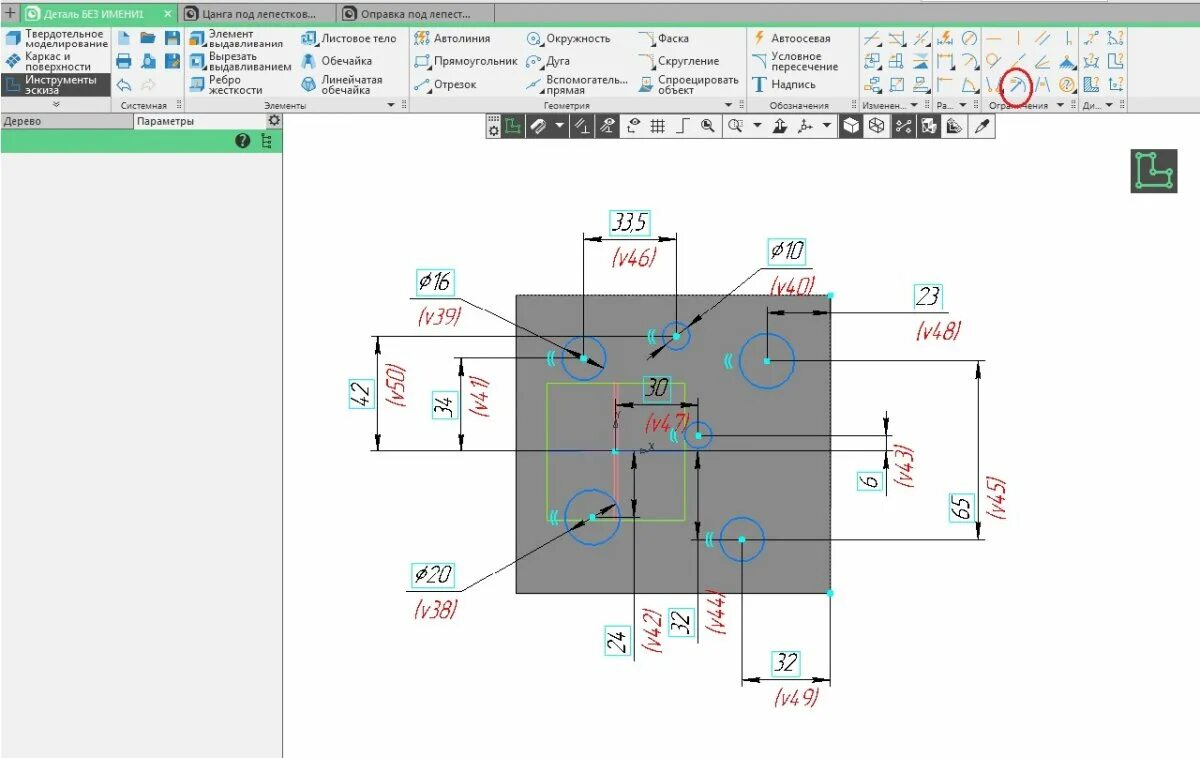Open the eyedropper properties tool

pos(982,126)
